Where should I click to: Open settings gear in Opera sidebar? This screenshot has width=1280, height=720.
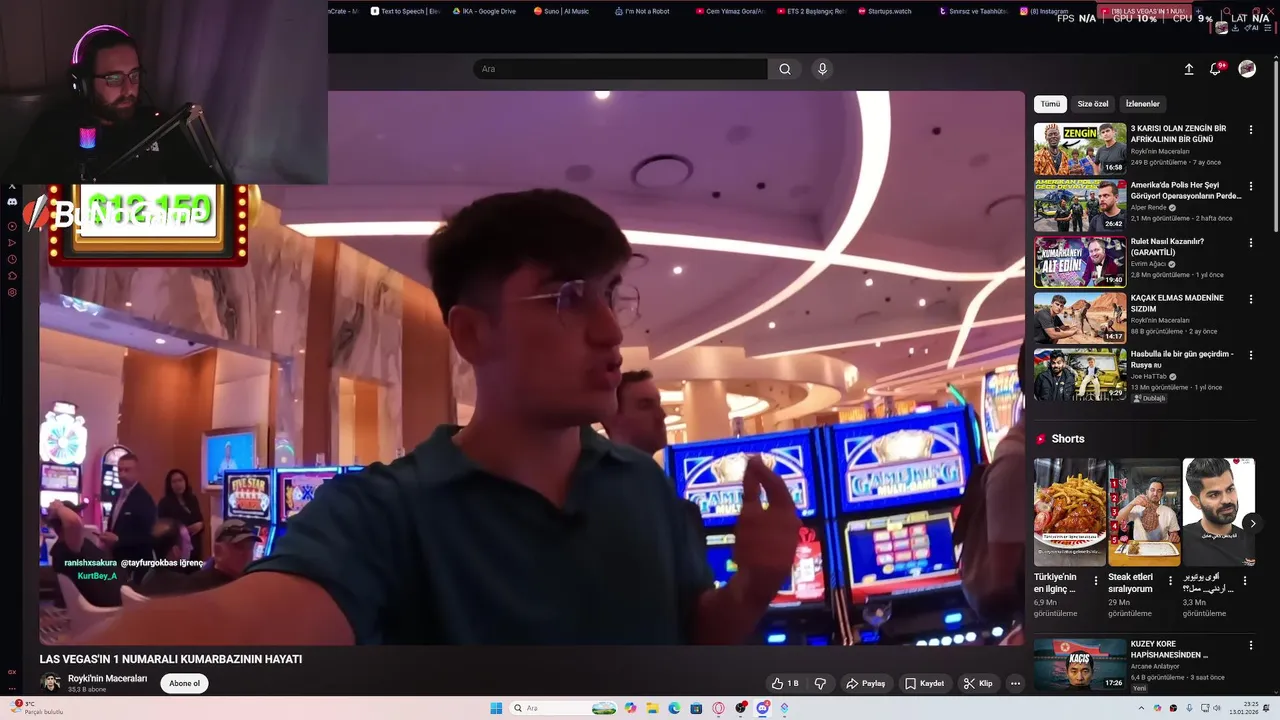pos(12,293)
